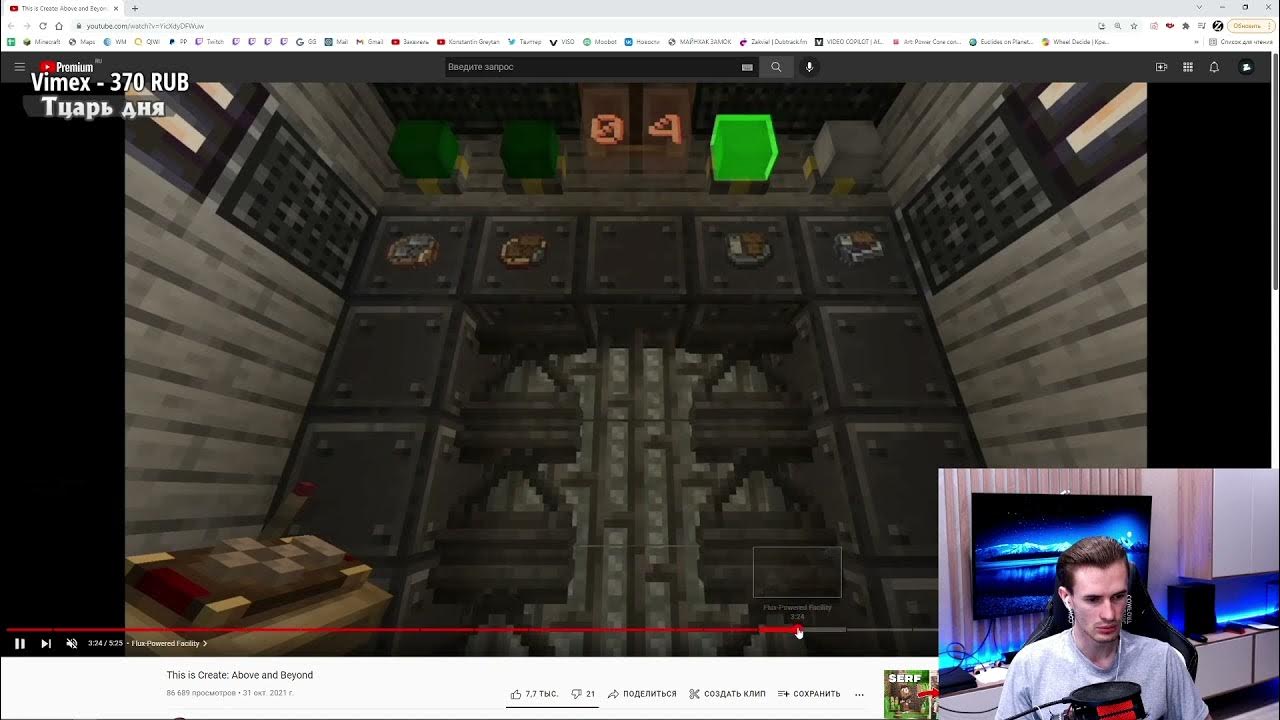Open the more actions three-dot menu
1280x720 pixels.
pyautogui.click(x=859, y=694)
